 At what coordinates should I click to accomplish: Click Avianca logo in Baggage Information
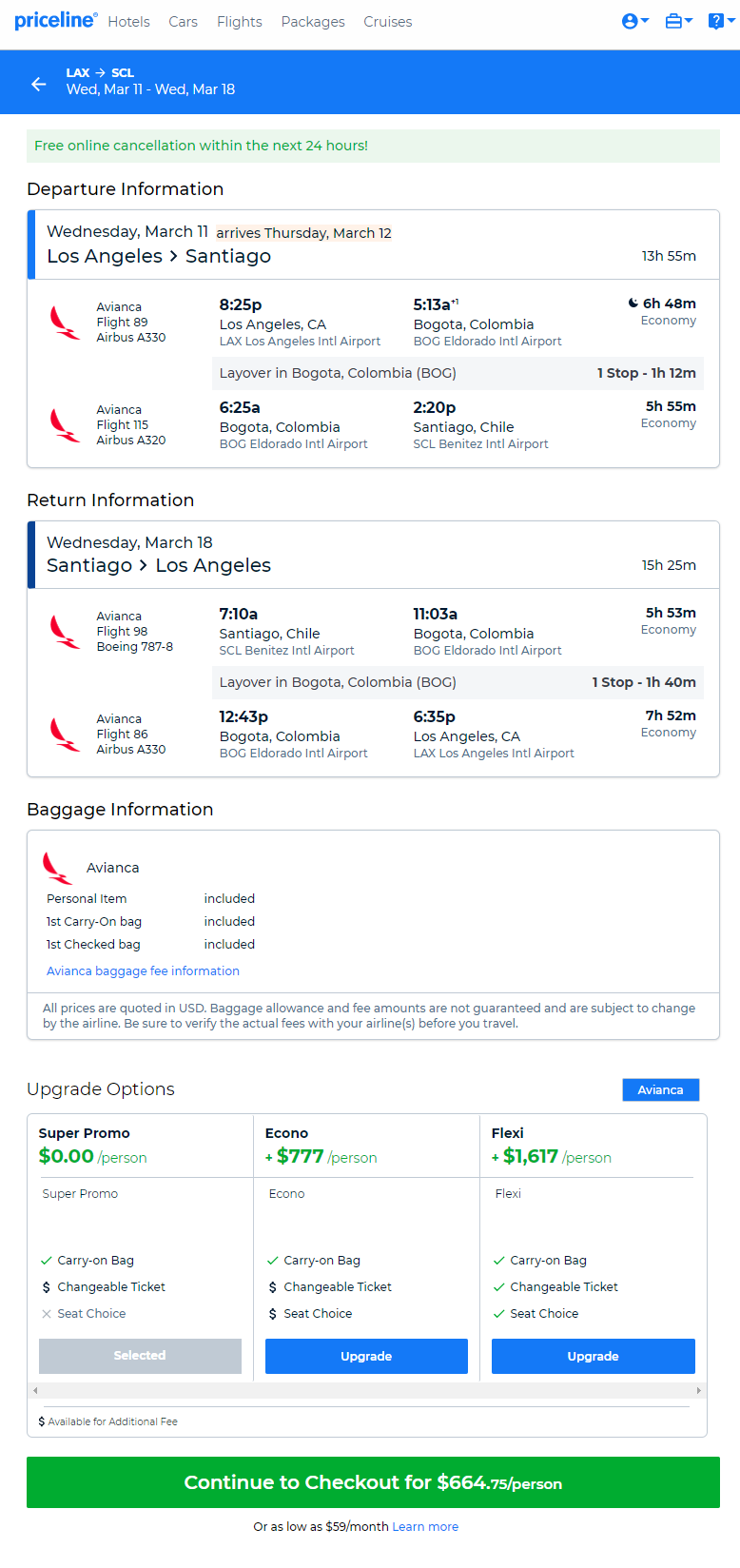58,868
